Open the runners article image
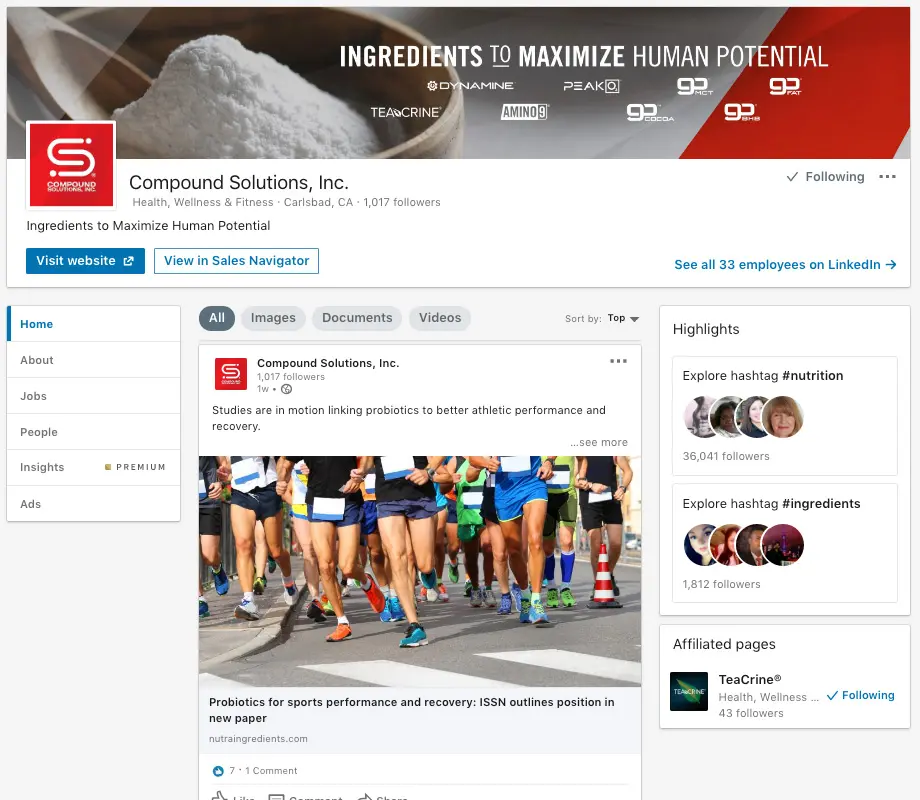The width and height of the screenshot is (920, 800). pos(420,571)
